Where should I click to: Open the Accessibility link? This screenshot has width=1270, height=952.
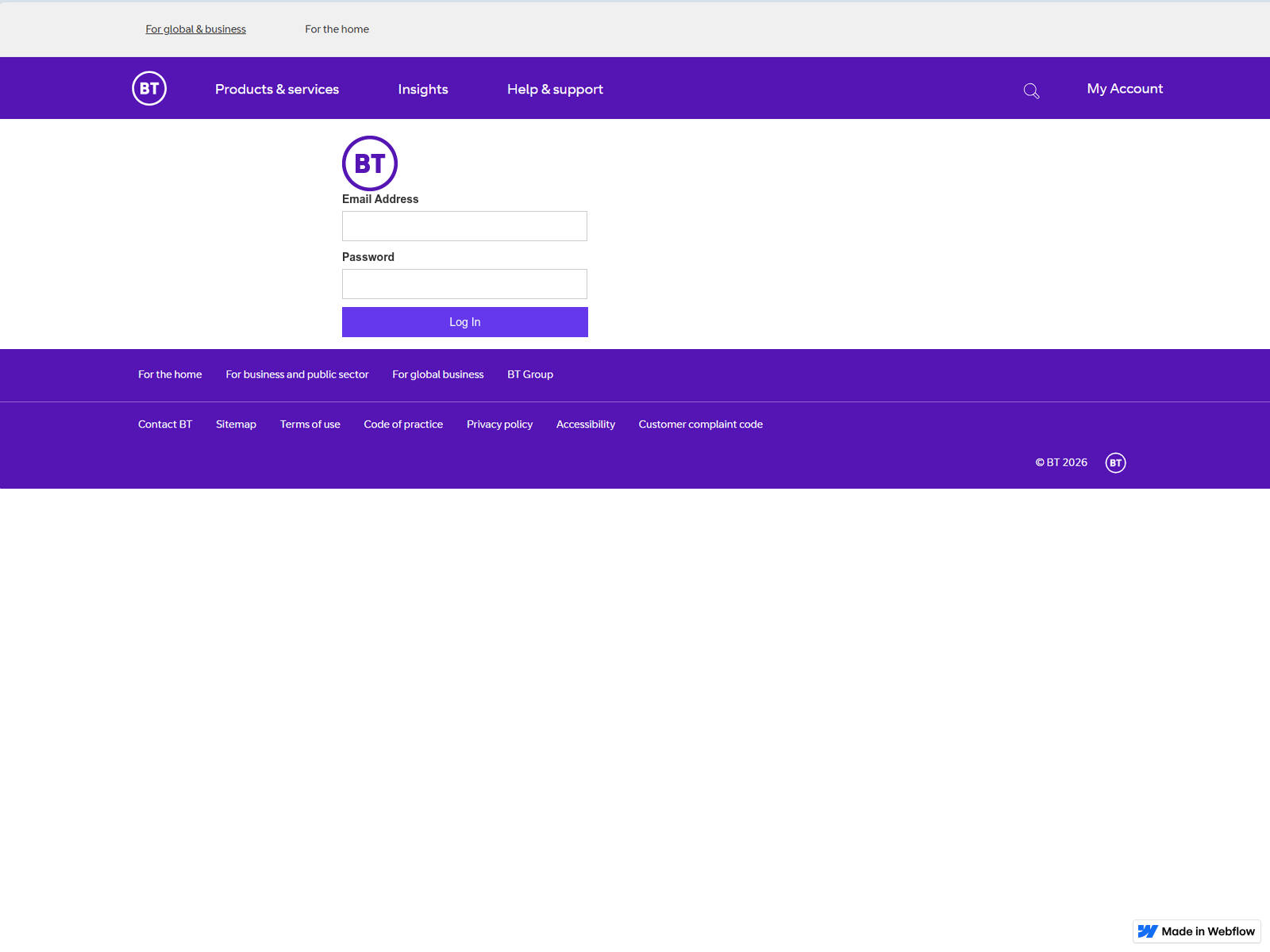[x=585, y=424]
